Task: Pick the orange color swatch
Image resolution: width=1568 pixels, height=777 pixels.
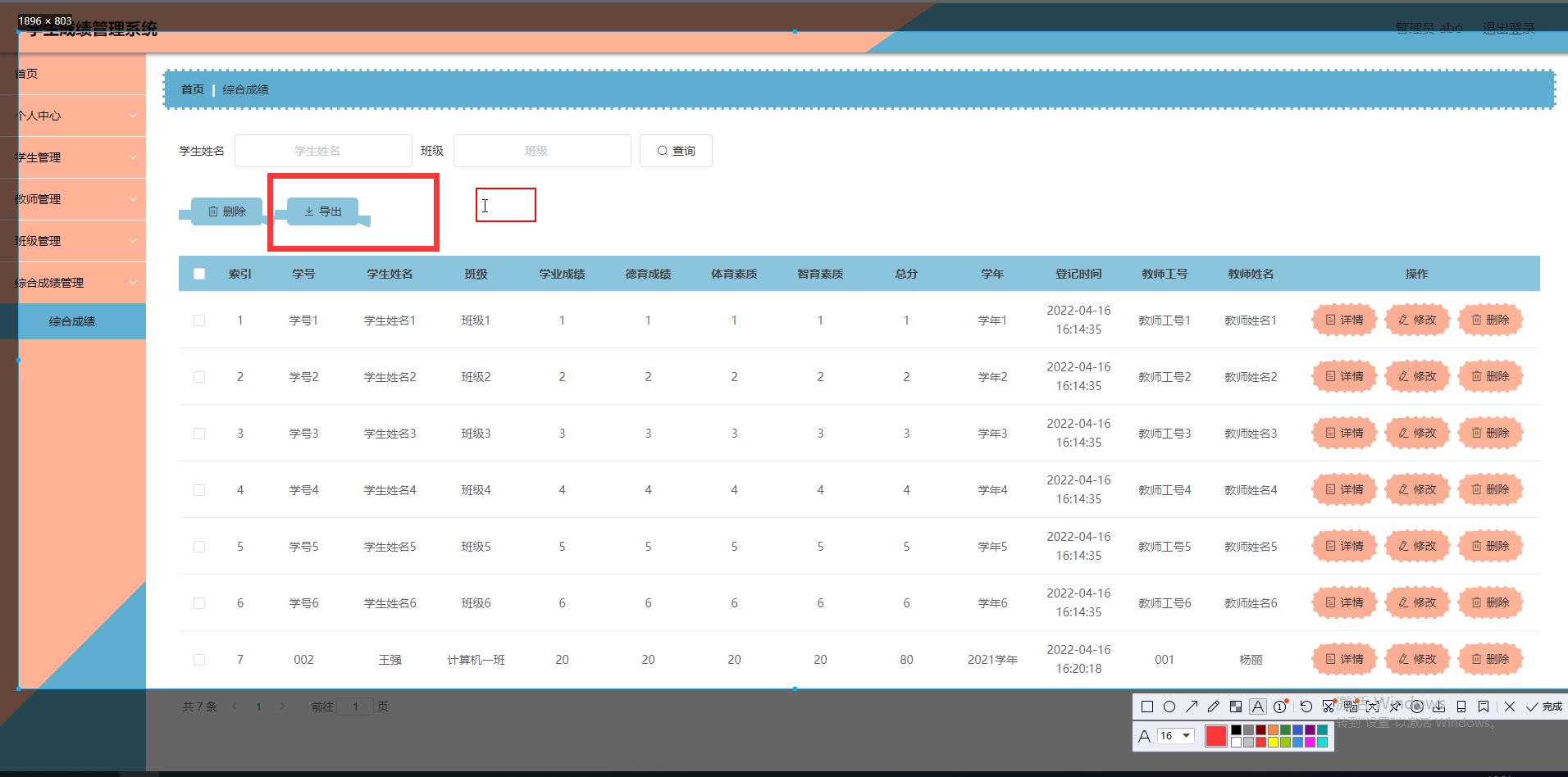Action: pyautogui.click(x=1273, y=729)
